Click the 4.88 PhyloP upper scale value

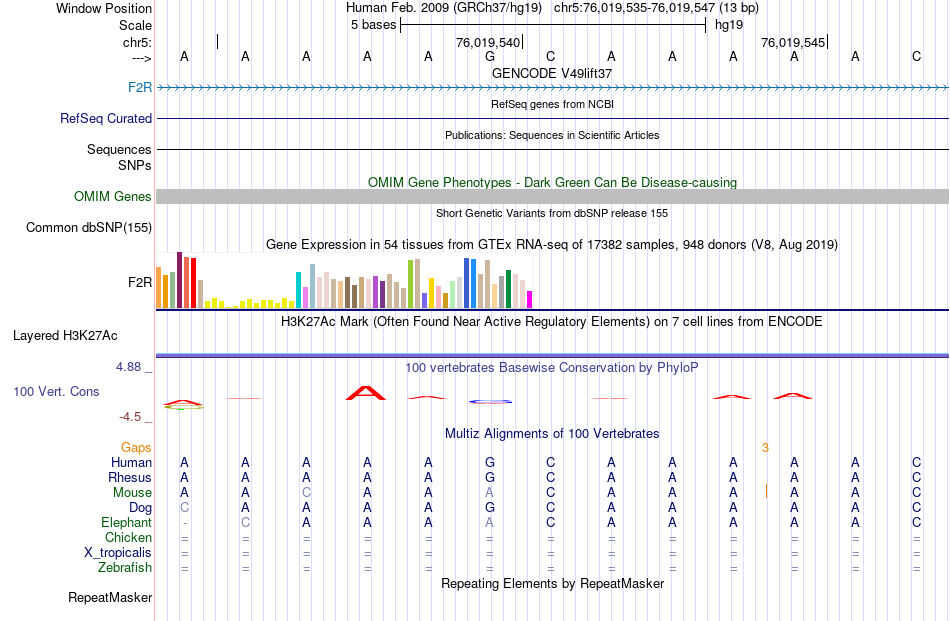tap(128, 367)
